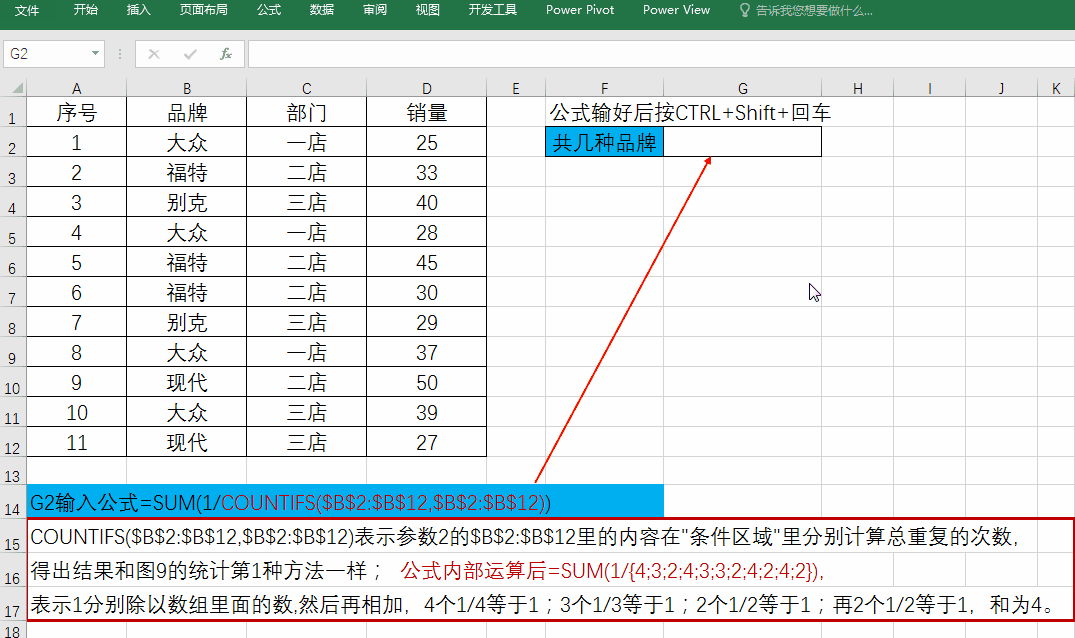Select column E header
The image size is (1075, 638).
click(x=516, y=88)
